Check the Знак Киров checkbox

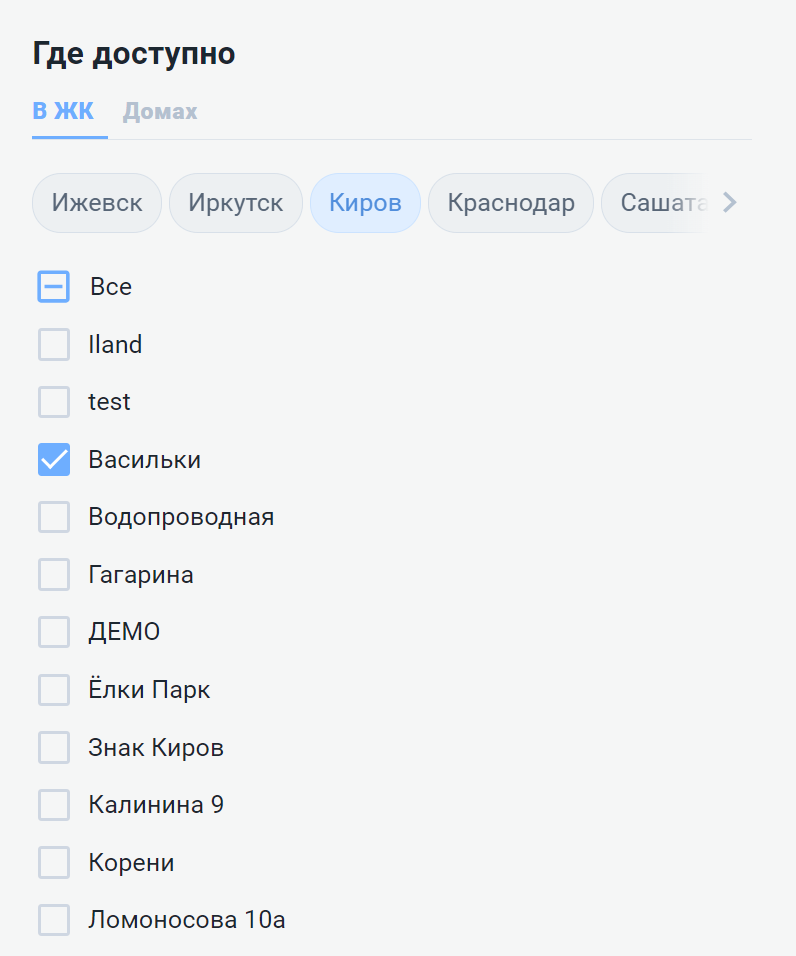point(54,747)
